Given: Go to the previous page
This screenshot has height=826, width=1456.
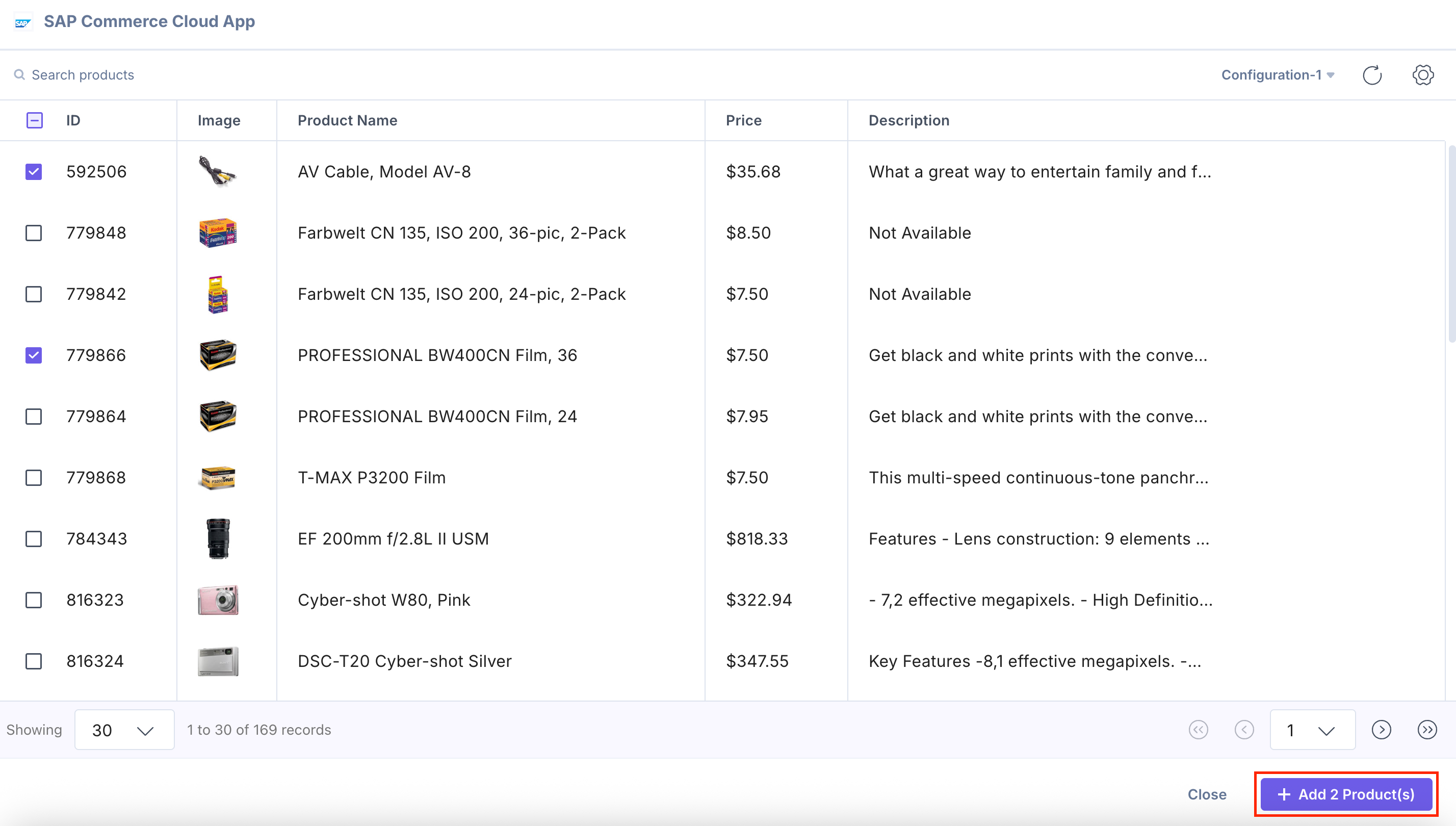Looking at the screenshot, I should click(1244, 730).
